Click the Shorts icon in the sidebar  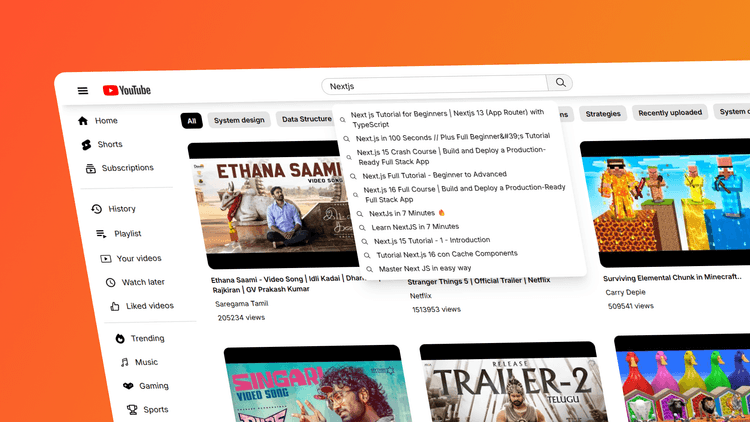point(86,144)
